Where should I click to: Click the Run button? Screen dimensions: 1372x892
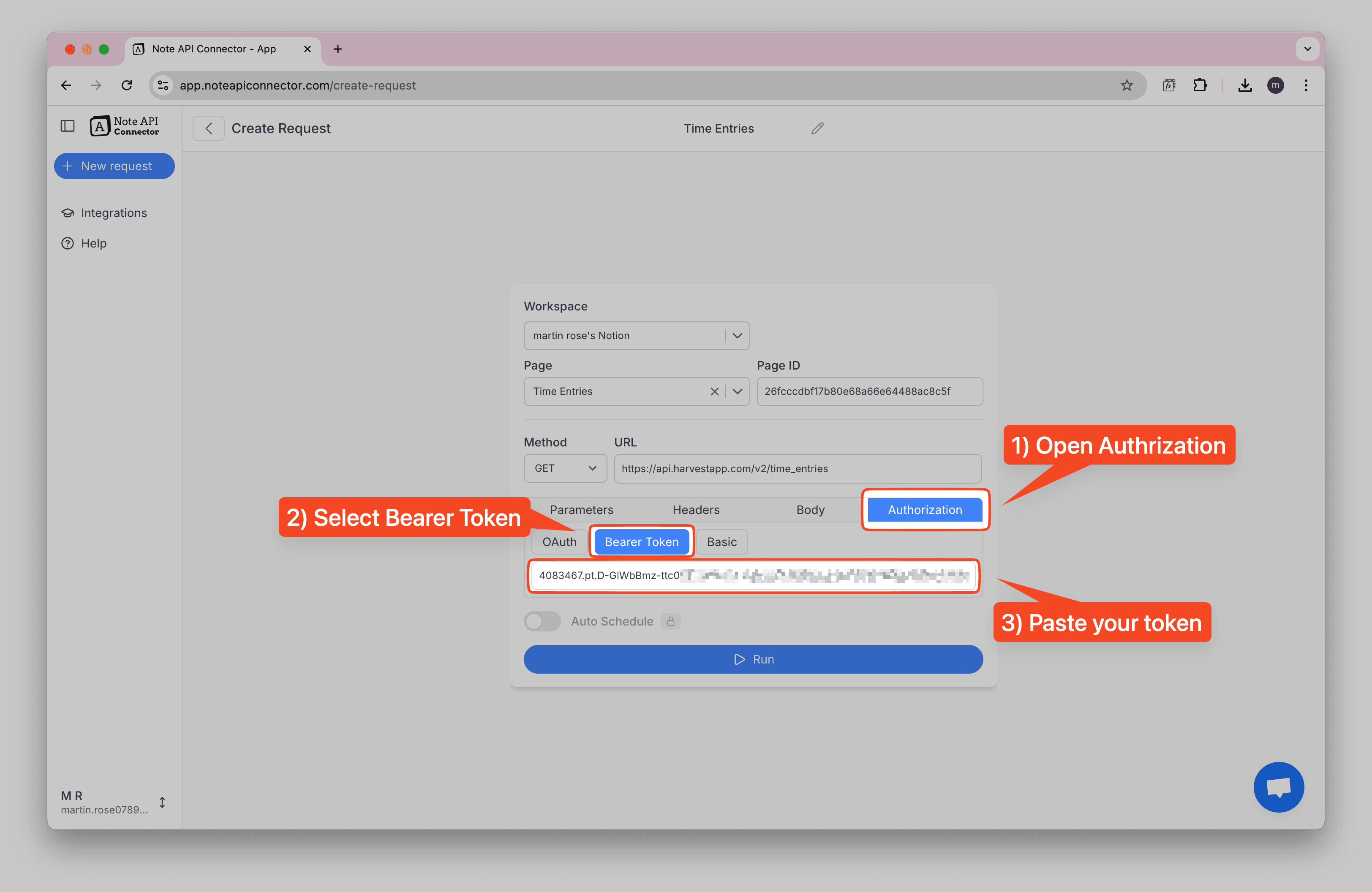(x=753, y=659)
